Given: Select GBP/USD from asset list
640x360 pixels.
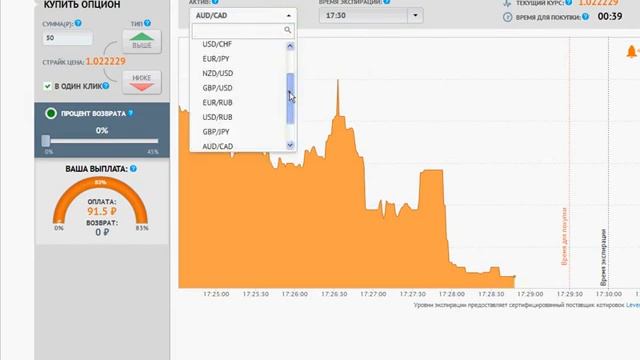Looking at the screenshot, I should point(217,88).
